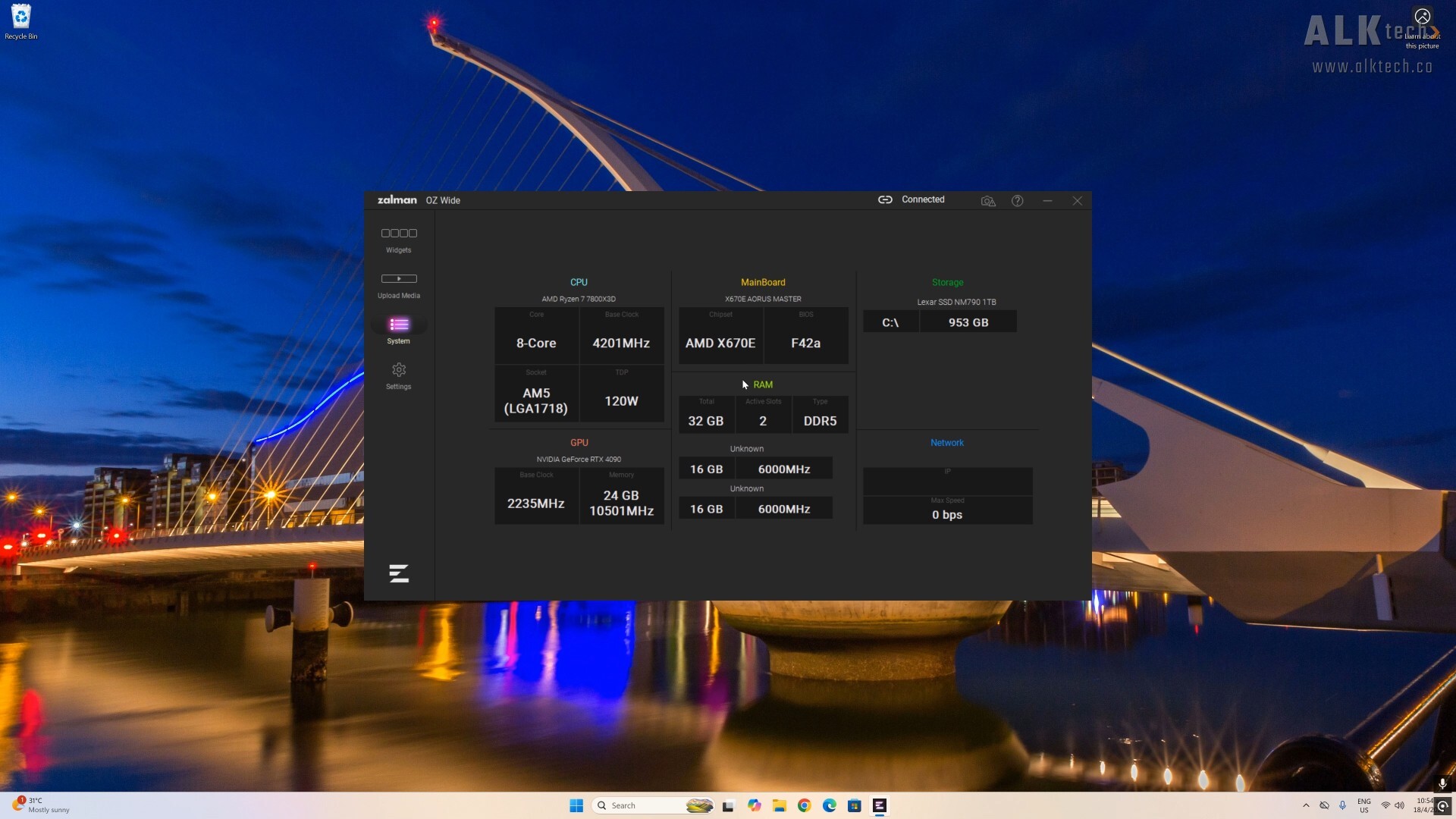The width and height of the screenshot is (1456, 819).
Task: Expand hidden system tray icons
Action: tap(1307, 805)
